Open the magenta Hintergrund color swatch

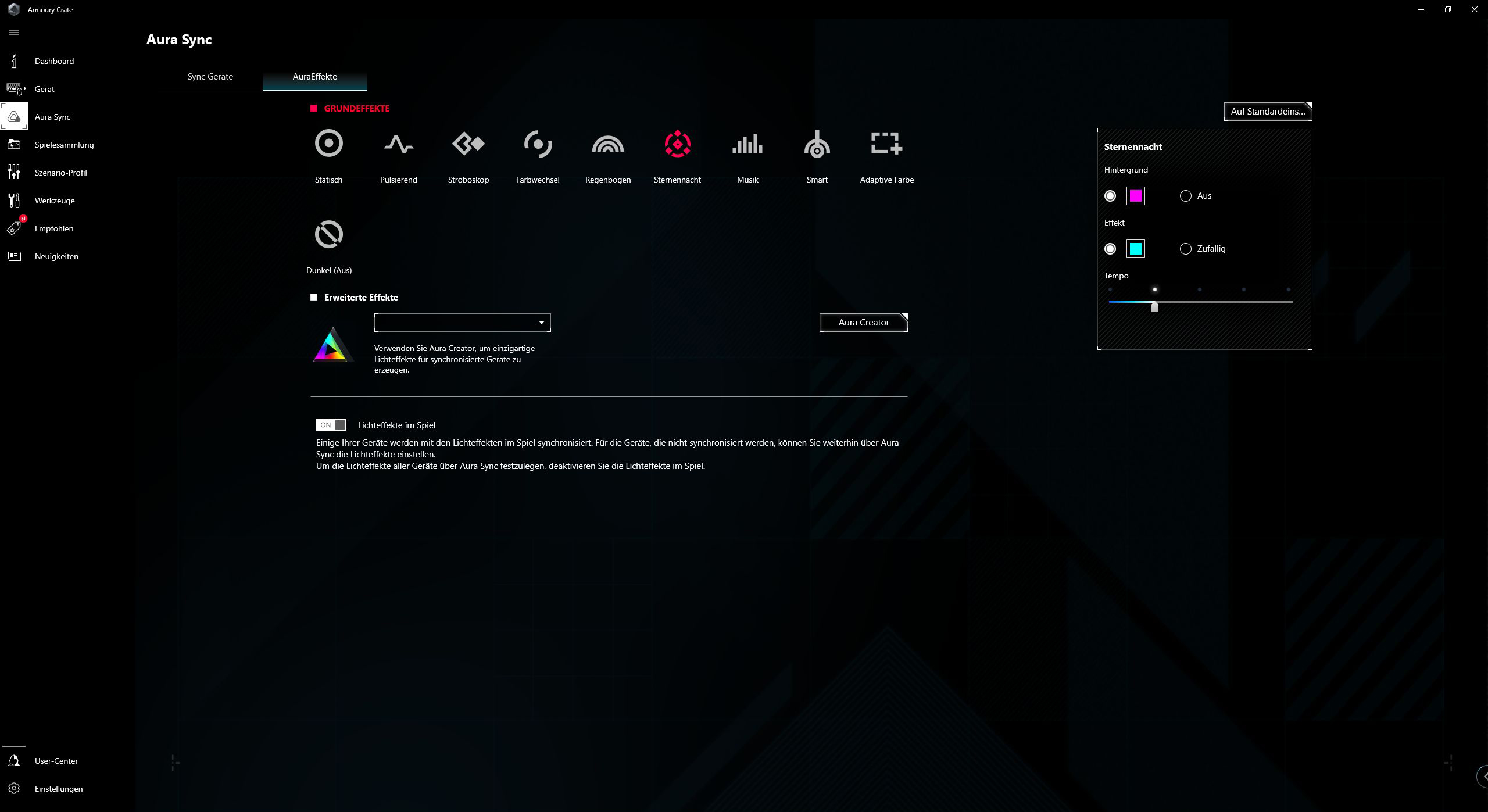coord(1135,196)
